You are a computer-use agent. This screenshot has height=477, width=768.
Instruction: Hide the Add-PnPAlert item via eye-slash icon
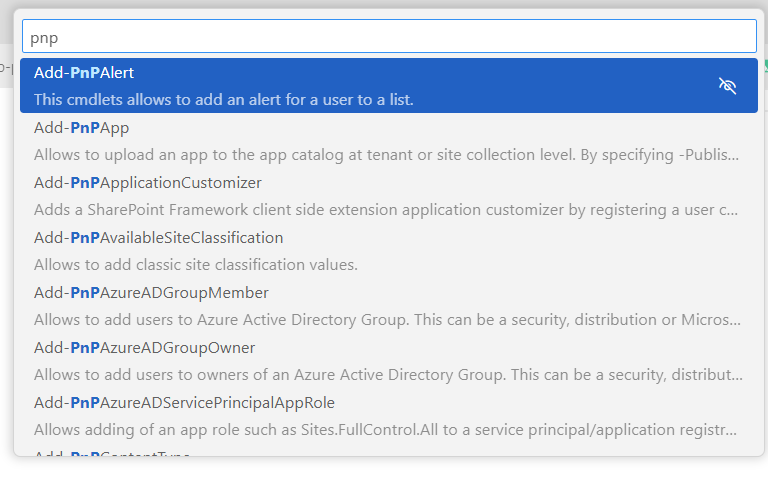[727, 86]
